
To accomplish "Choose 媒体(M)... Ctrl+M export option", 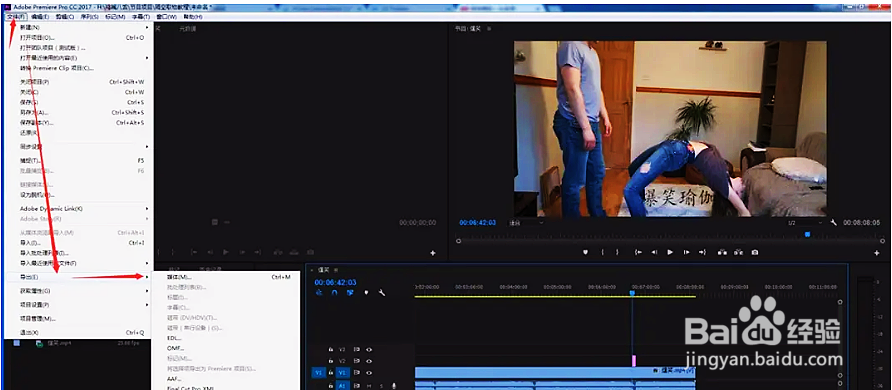I will click(x=226, y=277).
